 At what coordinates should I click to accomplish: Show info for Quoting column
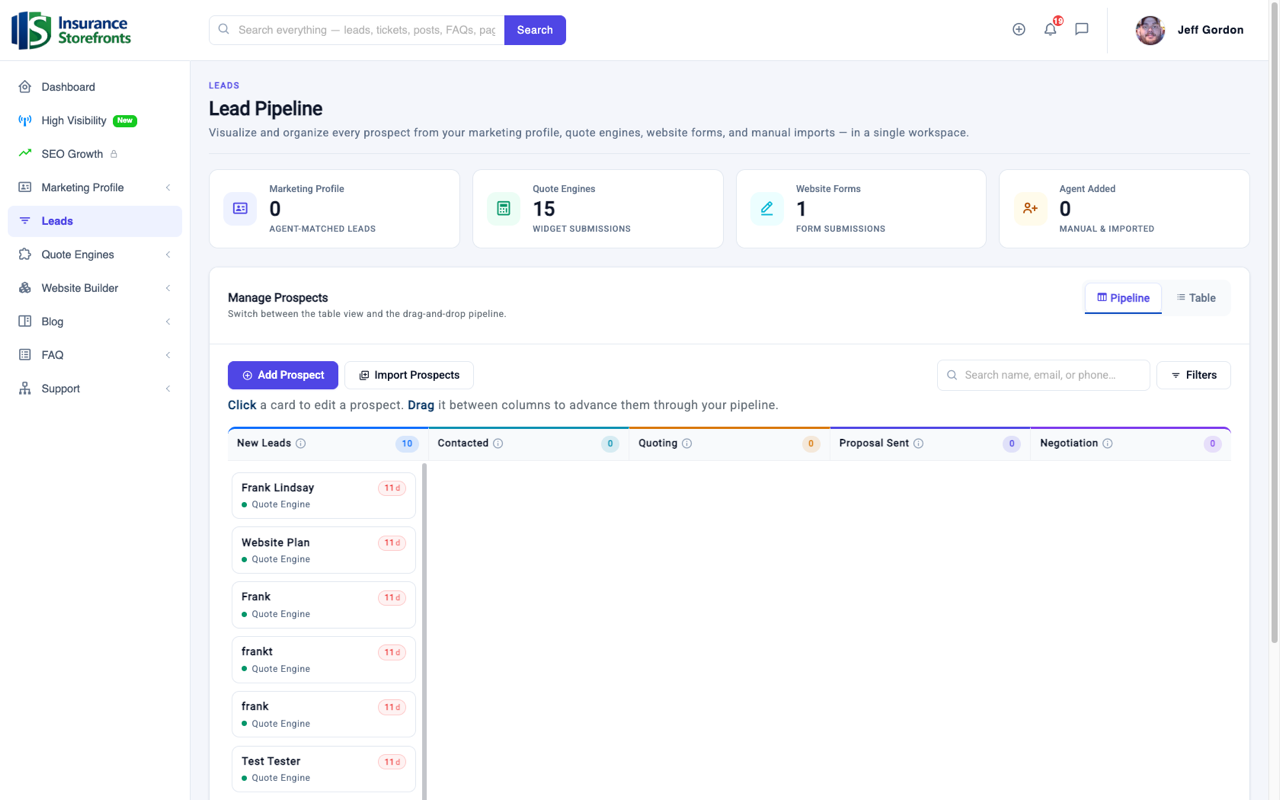click(687, 444)
